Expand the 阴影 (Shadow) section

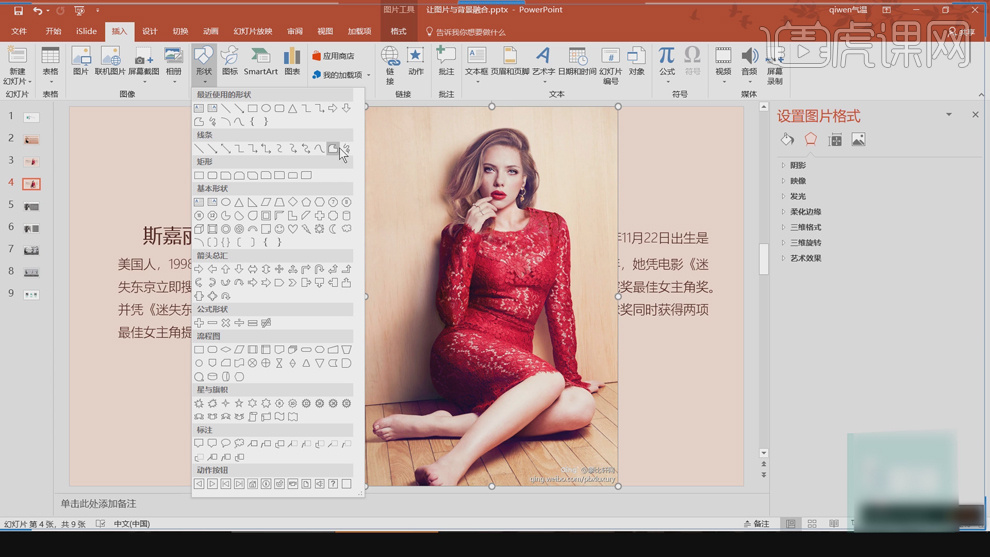tap(797, 166)
